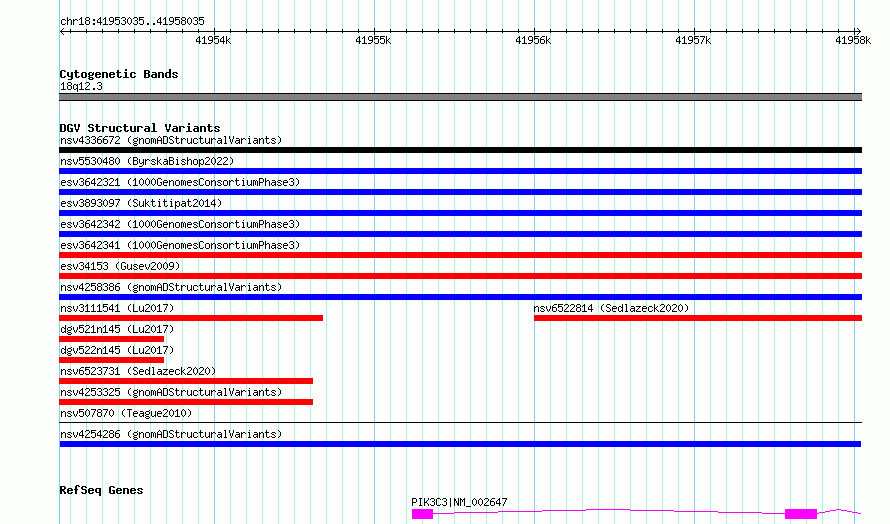Click the red bar of esv34153

point(460,276)
